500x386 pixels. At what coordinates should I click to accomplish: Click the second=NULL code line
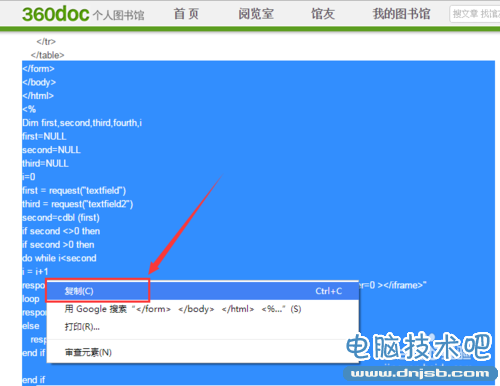pos(51,150)
